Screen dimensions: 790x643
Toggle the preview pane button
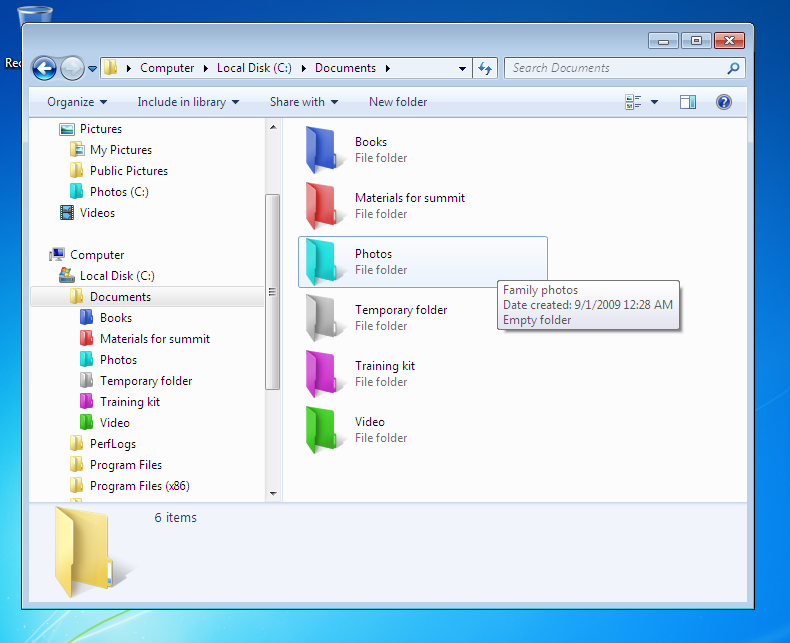tap(687, 102)
